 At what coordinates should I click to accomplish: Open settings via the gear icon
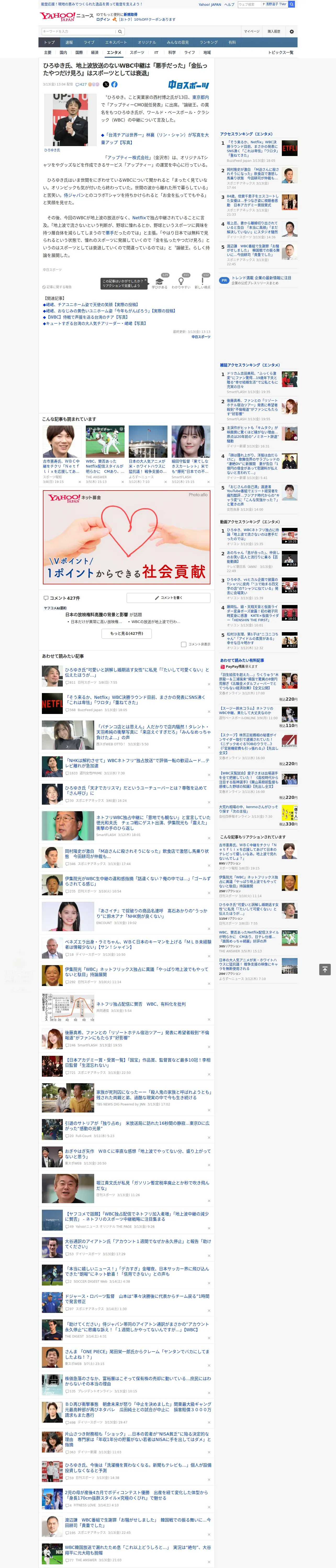click(x=292, y=31)
